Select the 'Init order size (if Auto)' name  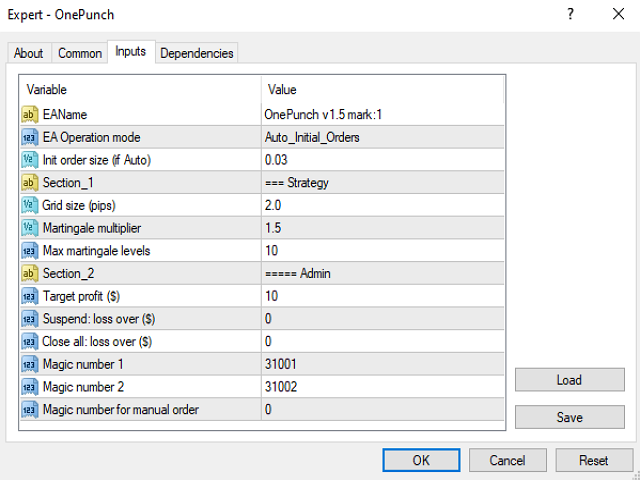tap(97, 160)
